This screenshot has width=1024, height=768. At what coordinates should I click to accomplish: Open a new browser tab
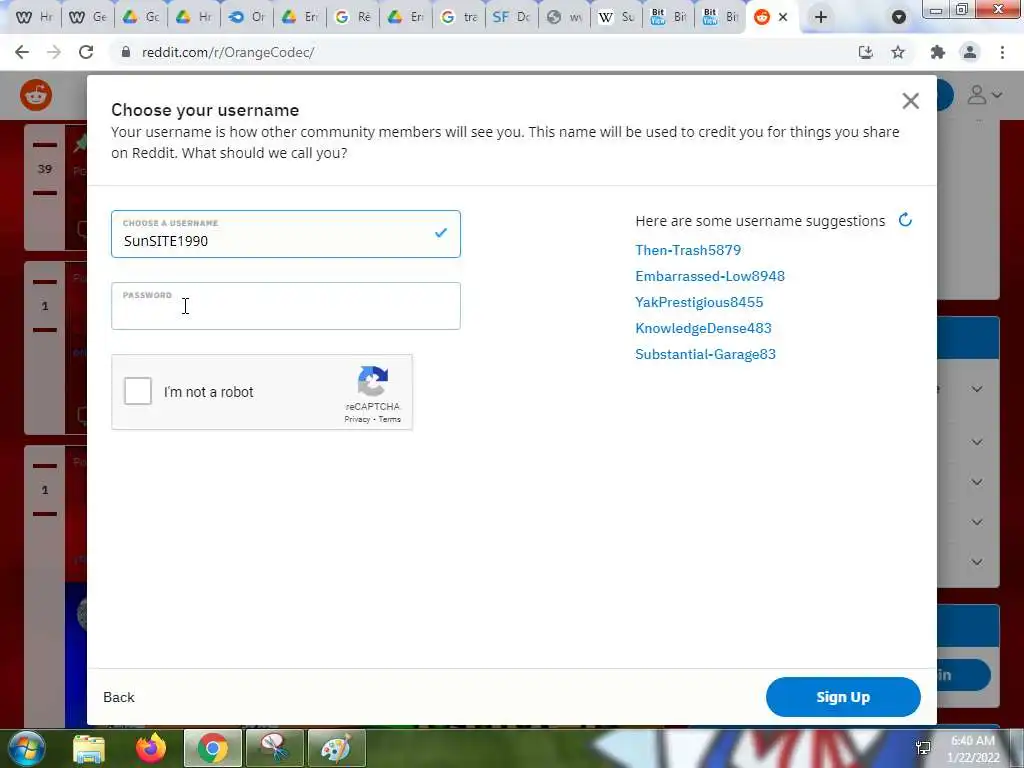pos(821,17)
